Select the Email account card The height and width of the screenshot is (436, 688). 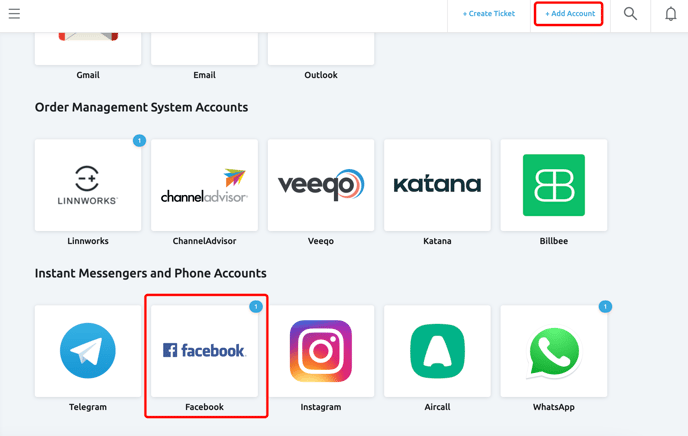pyautogui.click(x=204, y=50)
